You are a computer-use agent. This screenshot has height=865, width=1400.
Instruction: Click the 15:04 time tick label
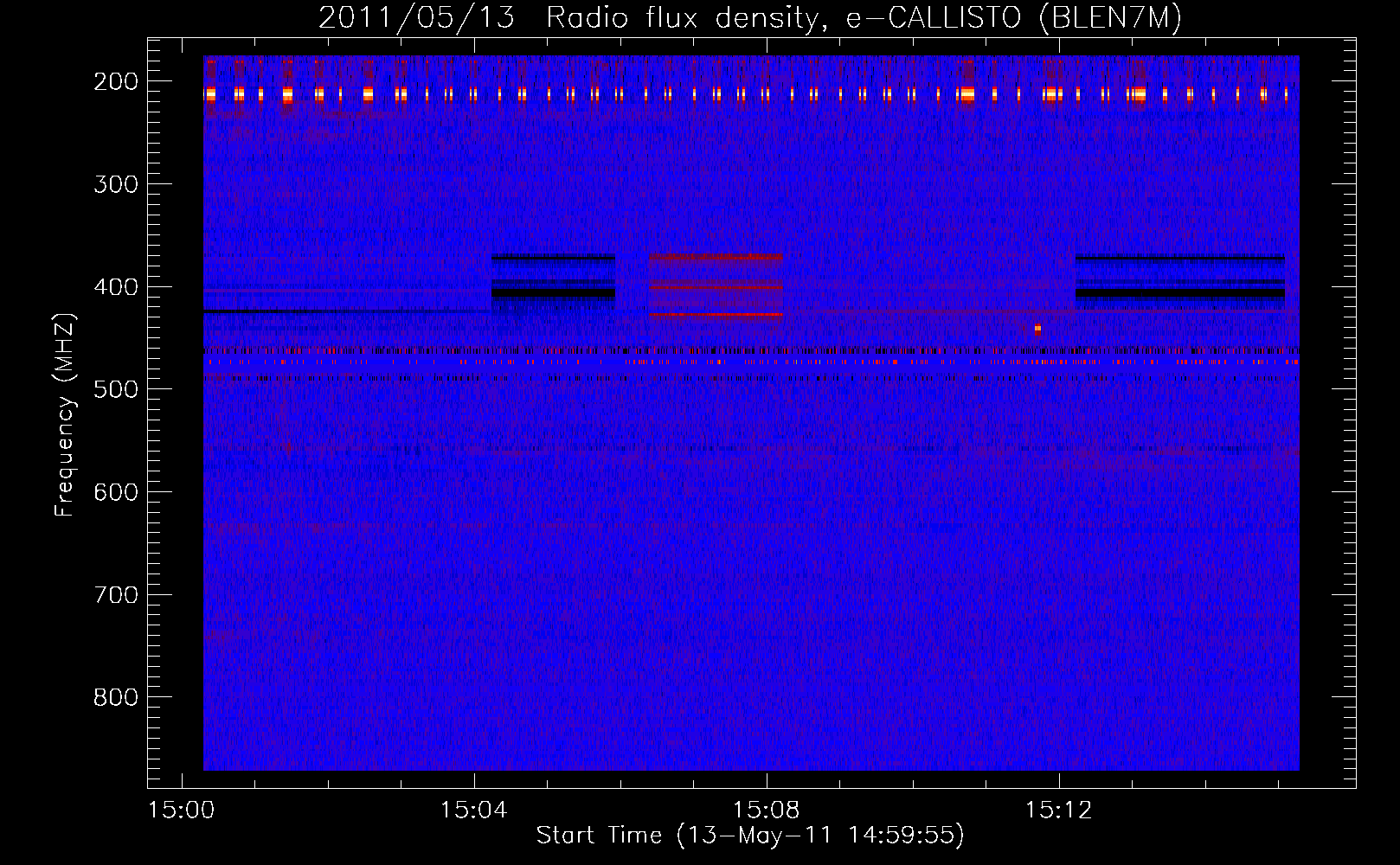[x=473, y=811]
